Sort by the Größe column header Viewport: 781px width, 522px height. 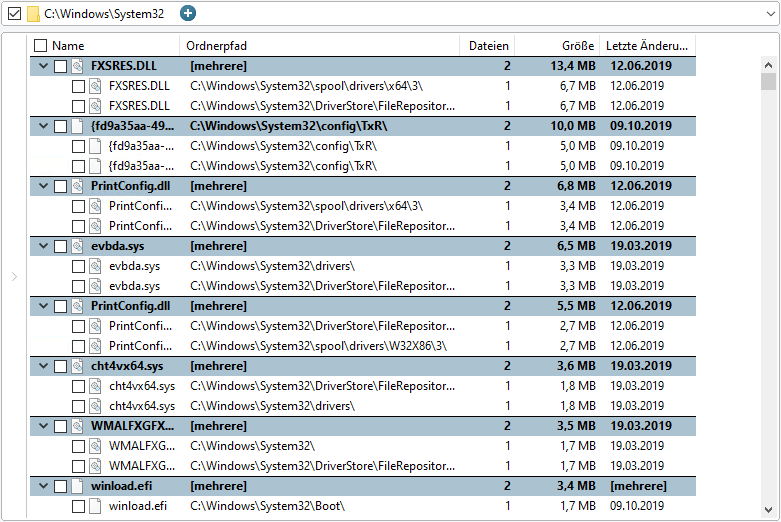[578, 46]
